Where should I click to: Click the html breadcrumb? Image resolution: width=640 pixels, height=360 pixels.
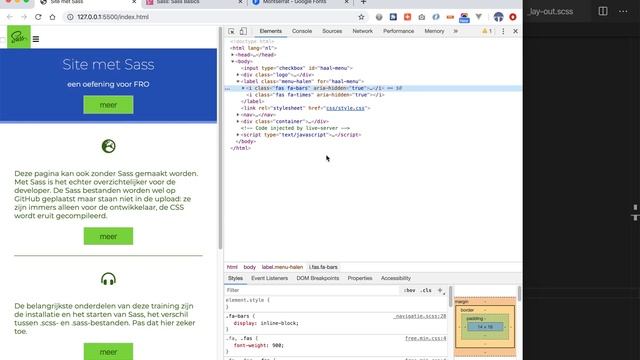click(232, 267)
